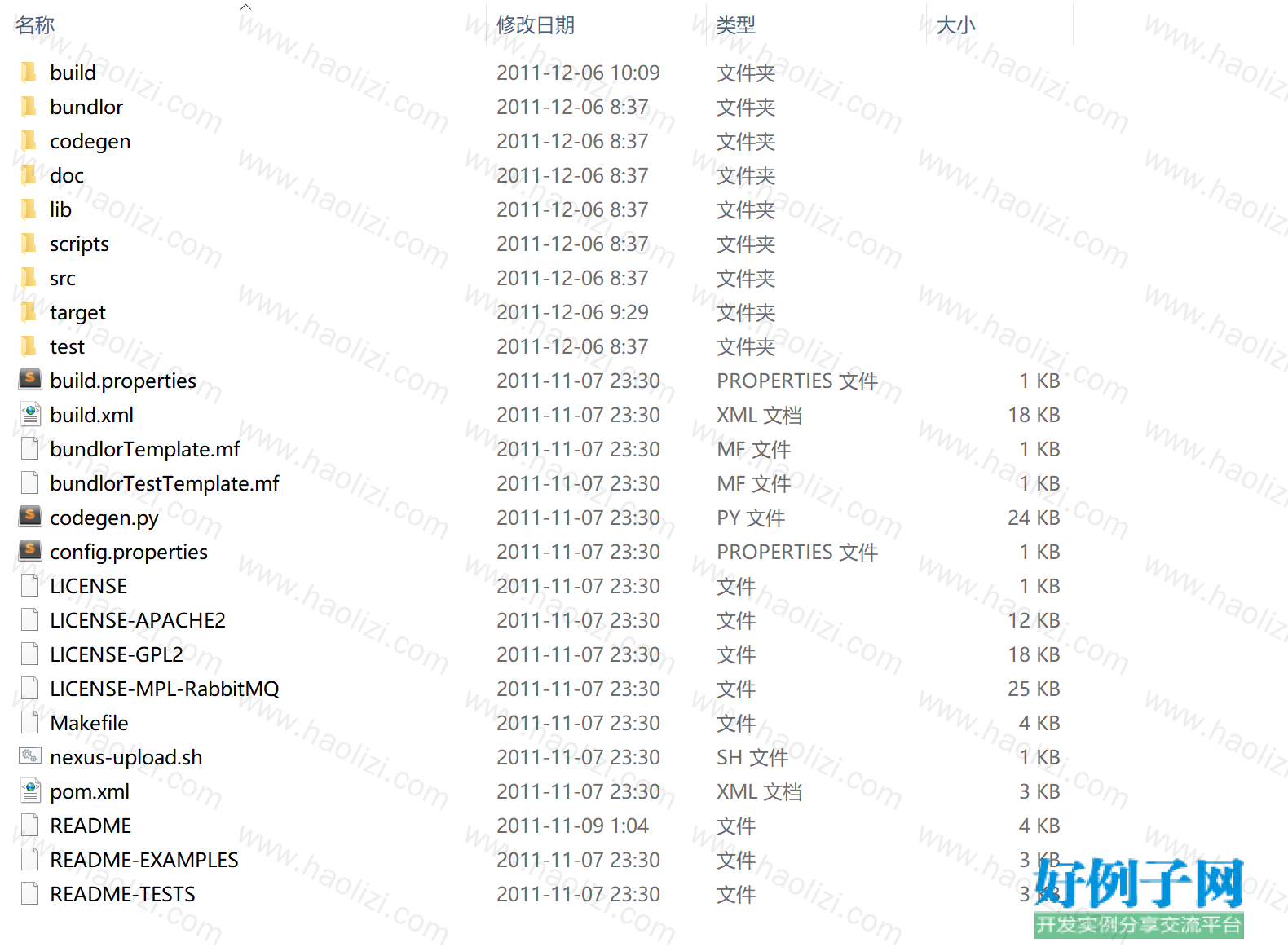1288x947 pixels.
Task: Click the README-TESTS file icon
Action: click(x=30, y=893)
